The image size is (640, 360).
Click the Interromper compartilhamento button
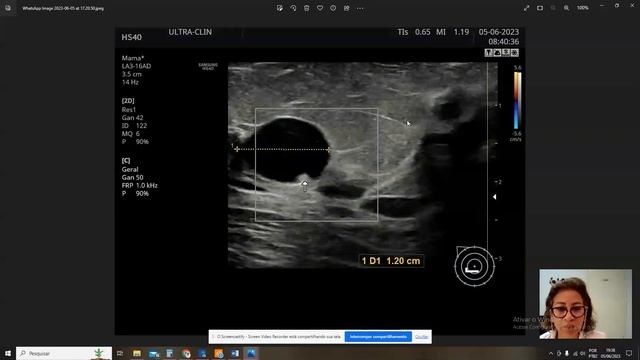point(378,337)
